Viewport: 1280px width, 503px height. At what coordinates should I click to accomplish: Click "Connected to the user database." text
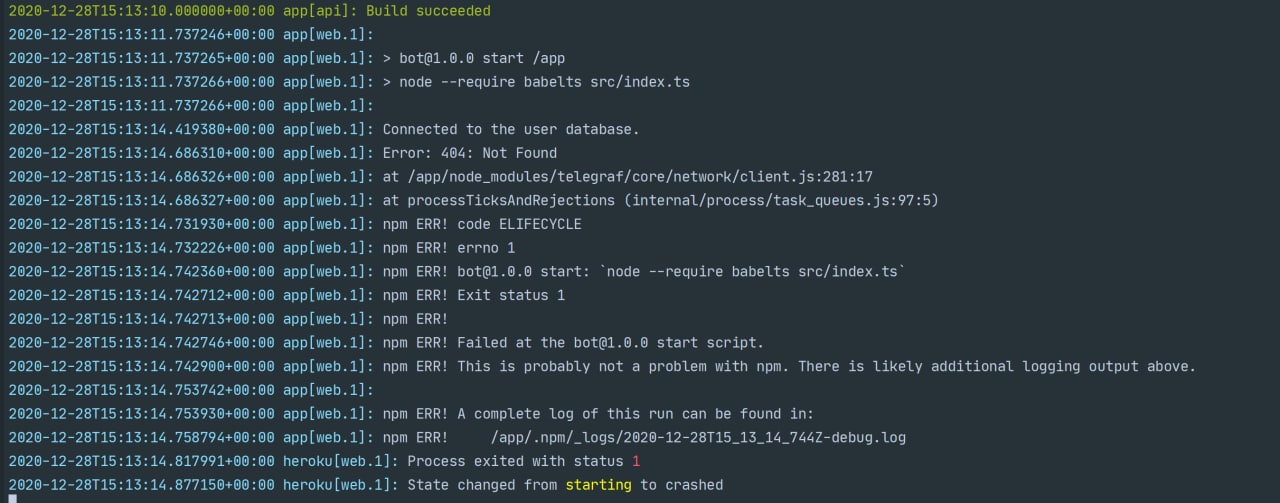pyautogui.click(x=510, y=129)
